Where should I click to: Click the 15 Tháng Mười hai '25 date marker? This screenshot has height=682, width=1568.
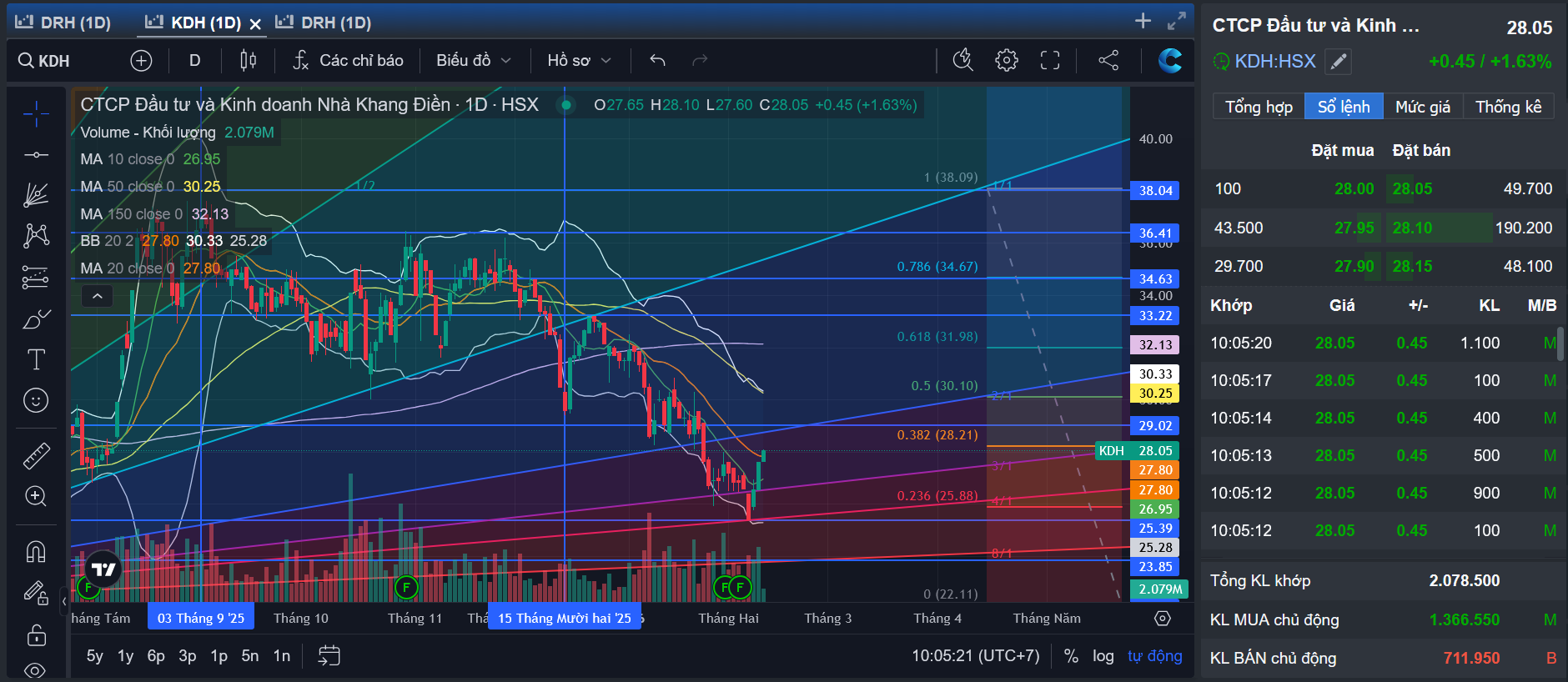point(565,619)
